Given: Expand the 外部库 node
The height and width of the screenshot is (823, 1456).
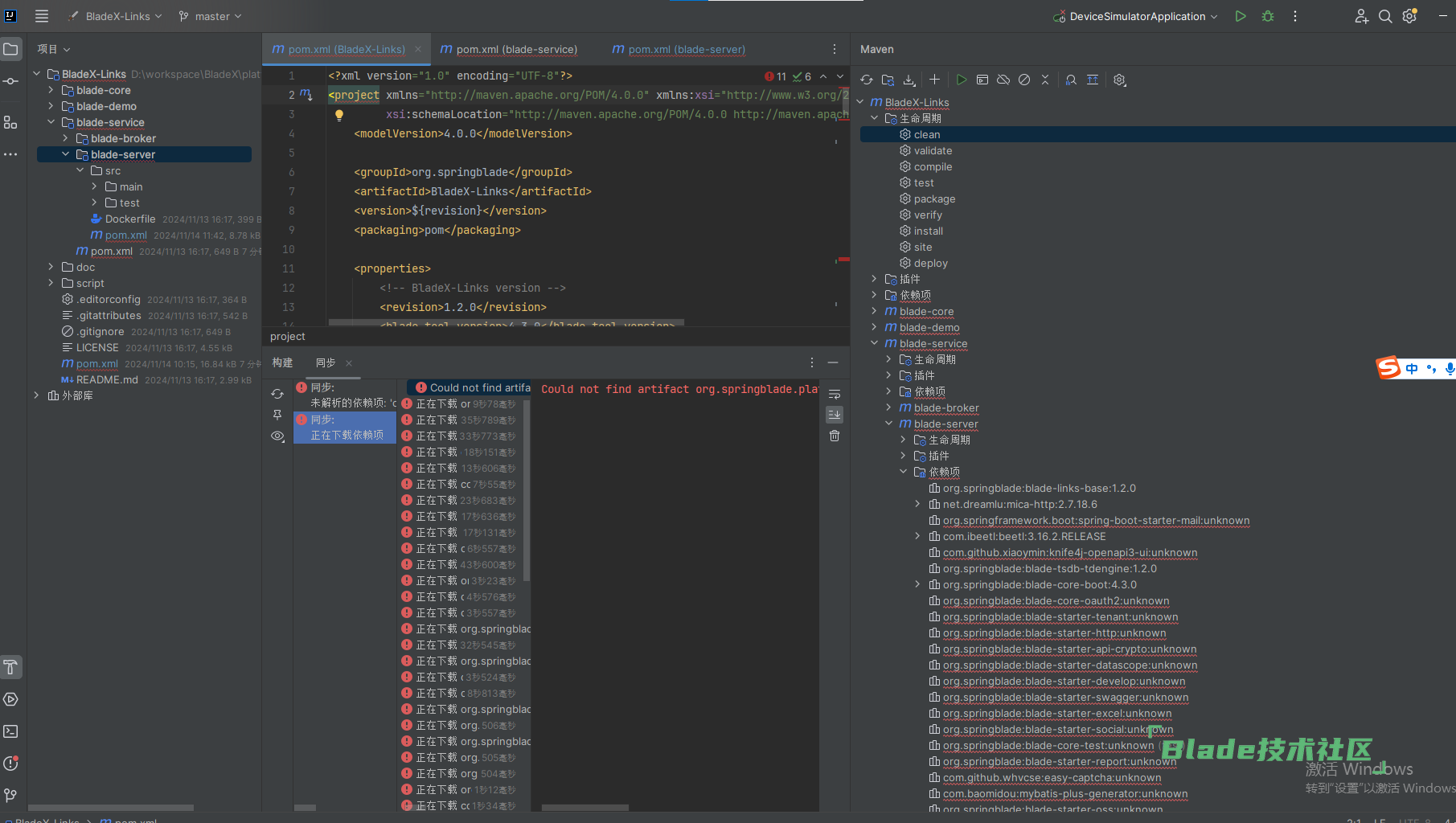Looking at the screenshot, I should [36, 395].
